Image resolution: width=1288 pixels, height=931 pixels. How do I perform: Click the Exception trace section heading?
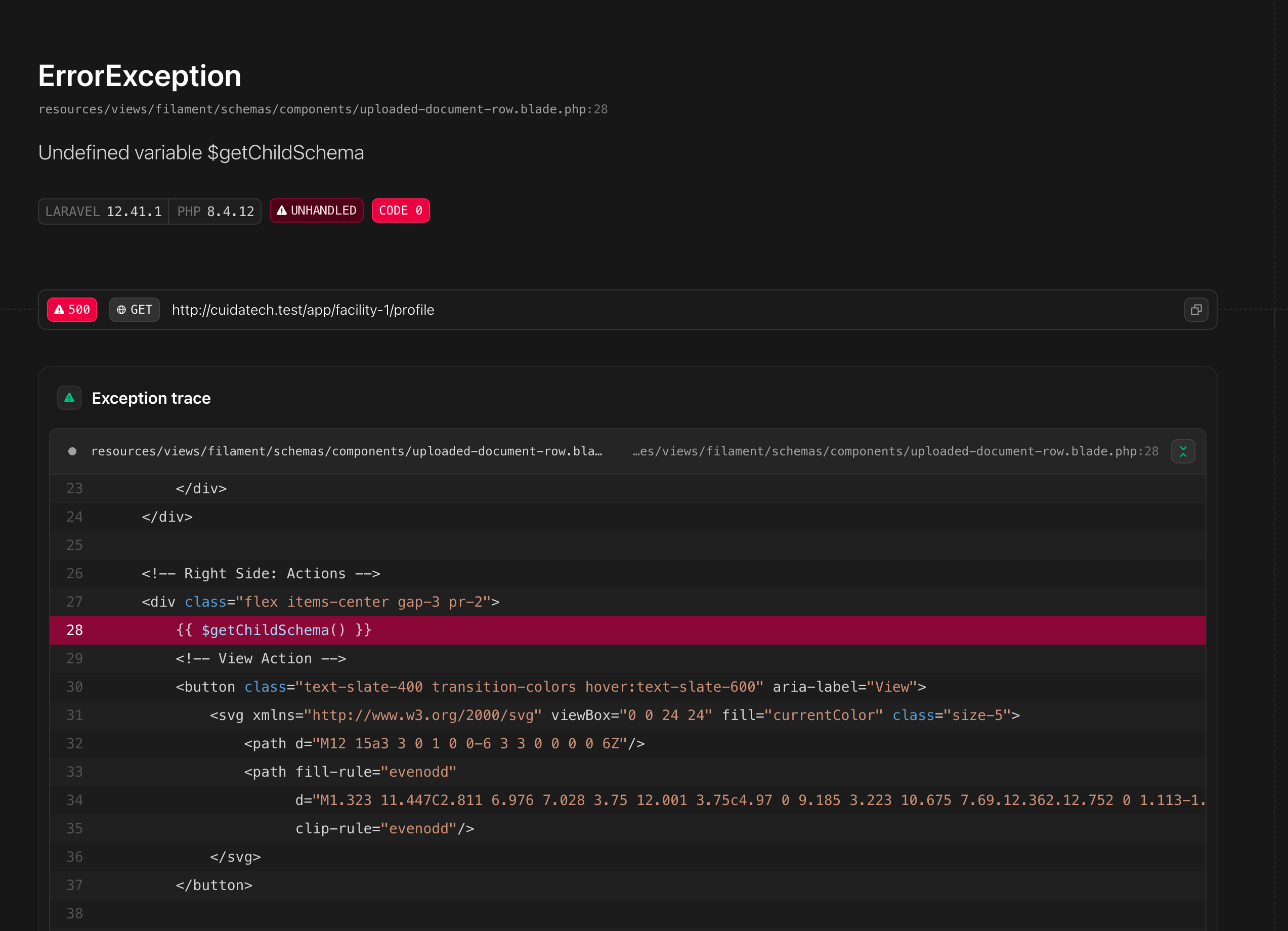[151, 398]
